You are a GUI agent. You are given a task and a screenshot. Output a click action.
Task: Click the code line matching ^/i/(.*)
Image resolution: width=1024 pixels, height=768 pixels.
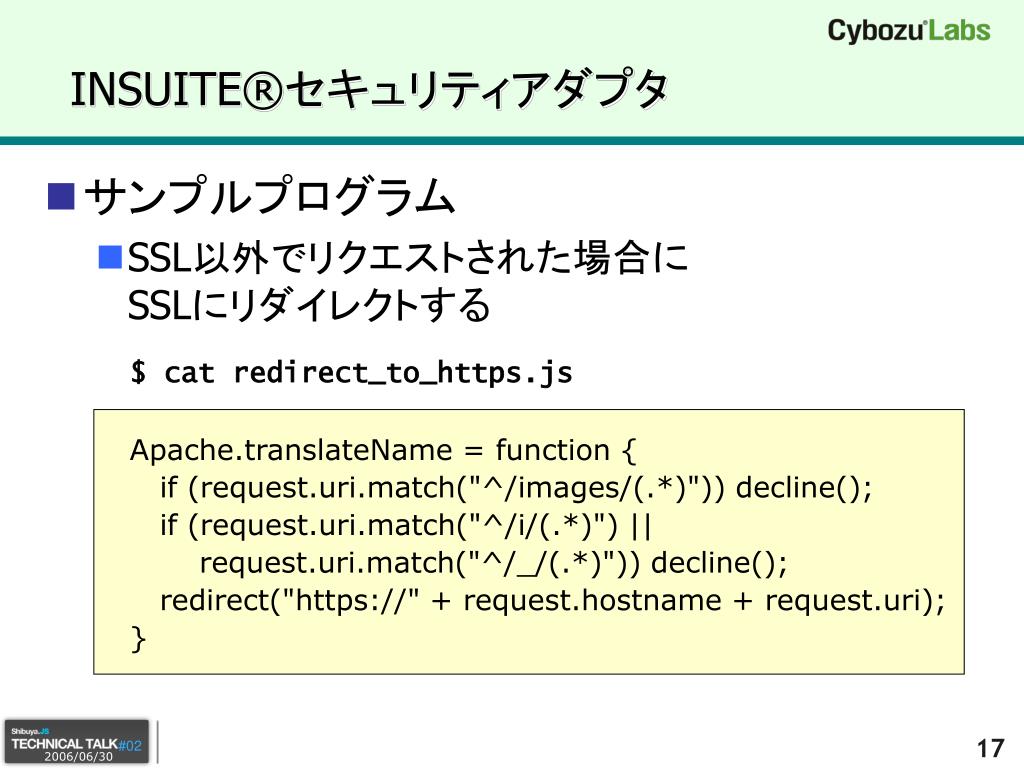[406, 526]
